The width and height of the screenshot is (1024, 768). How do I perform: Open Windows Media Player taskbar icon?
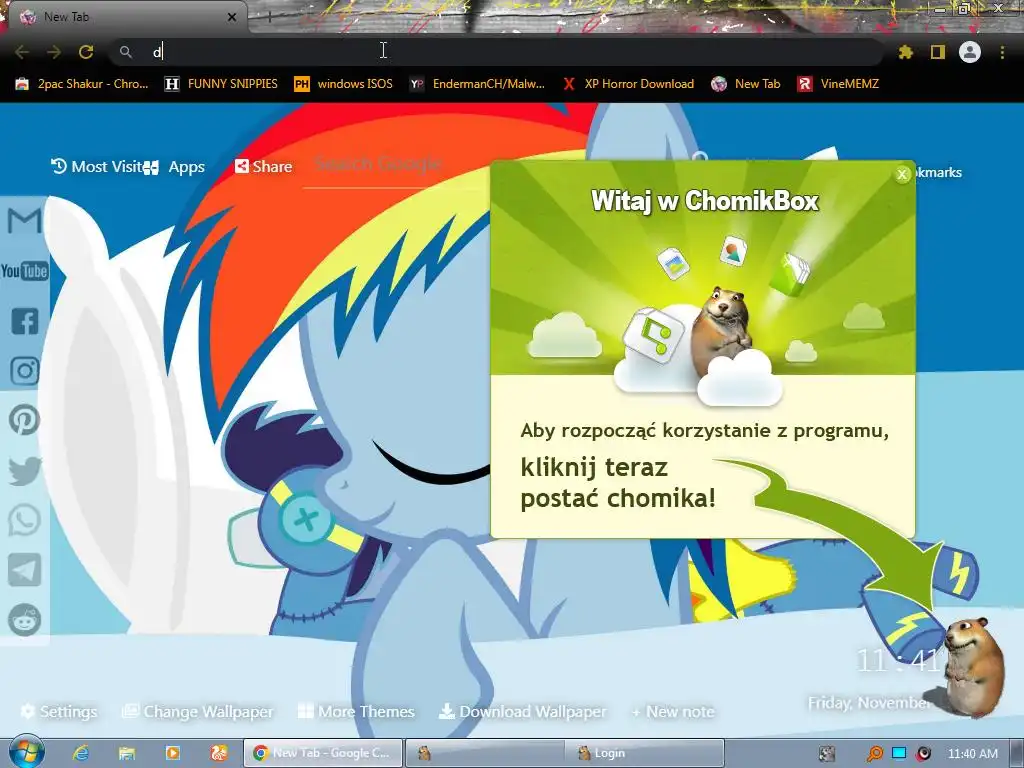(x=173, y=753)
